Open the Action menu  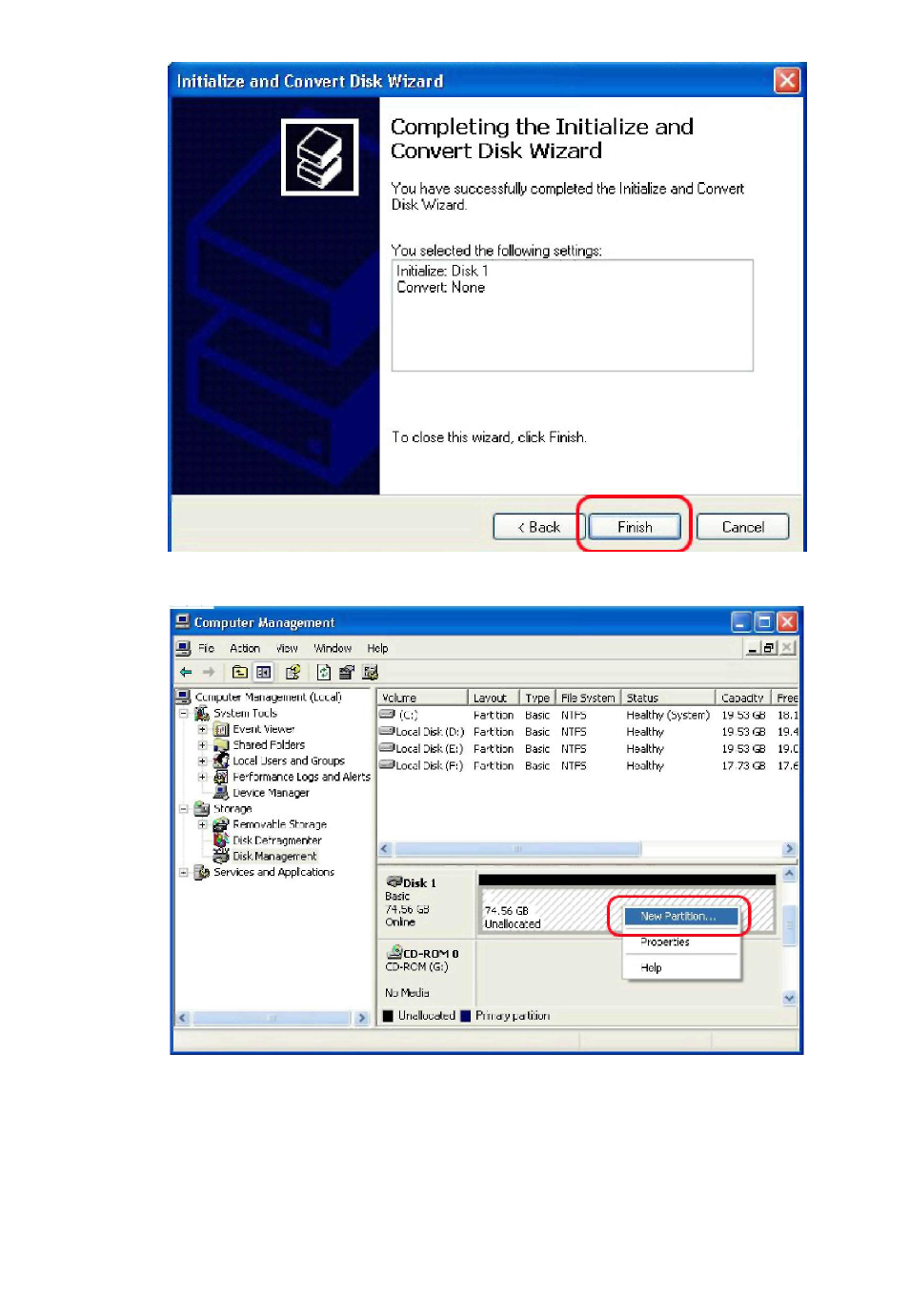click(245, 648)
